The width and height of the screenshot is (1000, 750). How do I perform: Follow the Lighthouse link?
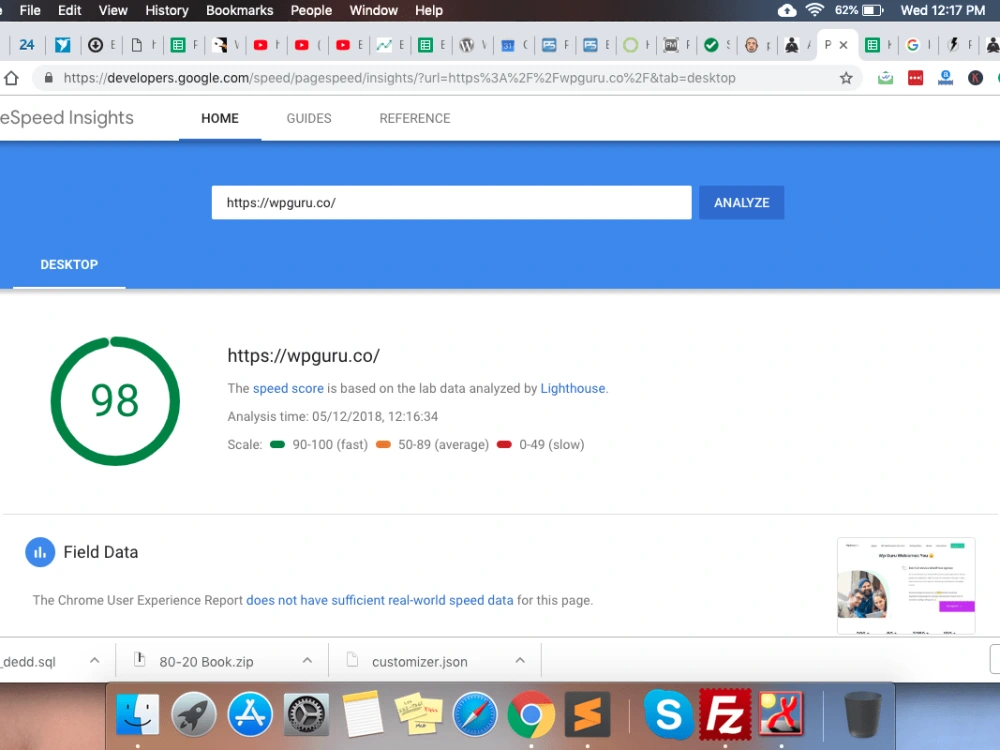point(573,388)
